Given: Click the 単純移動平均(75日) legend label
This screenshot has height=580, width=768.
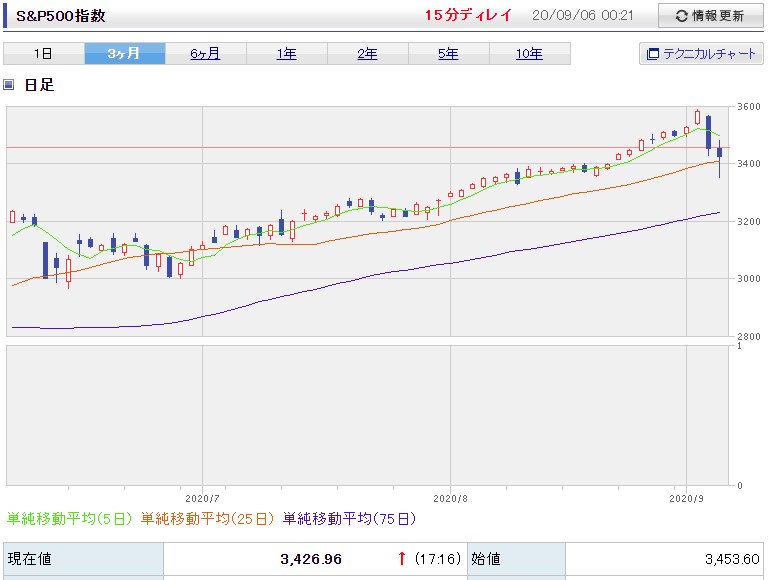Looking at the screenshot, I should tap(349, 518).
